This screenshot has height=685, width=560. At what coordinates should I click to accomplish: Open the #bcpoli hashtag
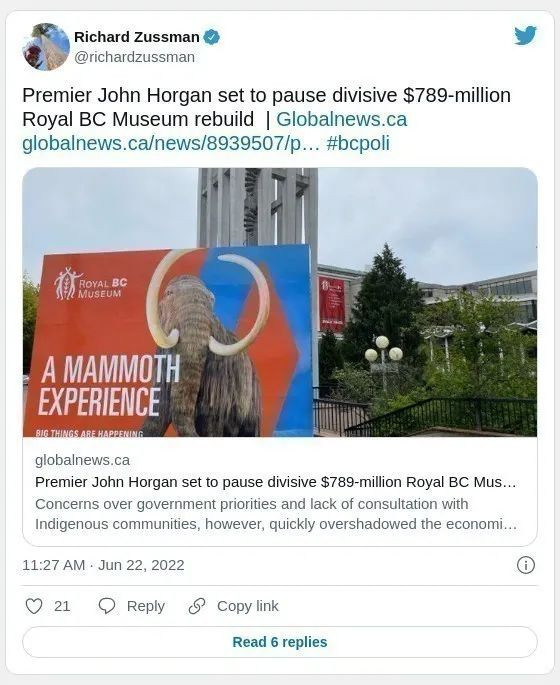(358, 143)
